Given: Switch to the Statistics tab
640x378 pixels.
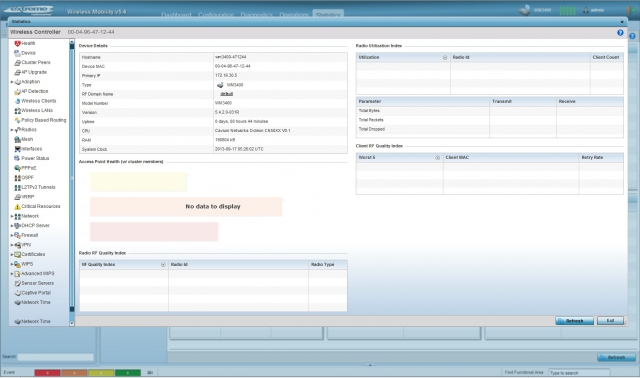Looking at the screenshot, I should tap(328, 14).
